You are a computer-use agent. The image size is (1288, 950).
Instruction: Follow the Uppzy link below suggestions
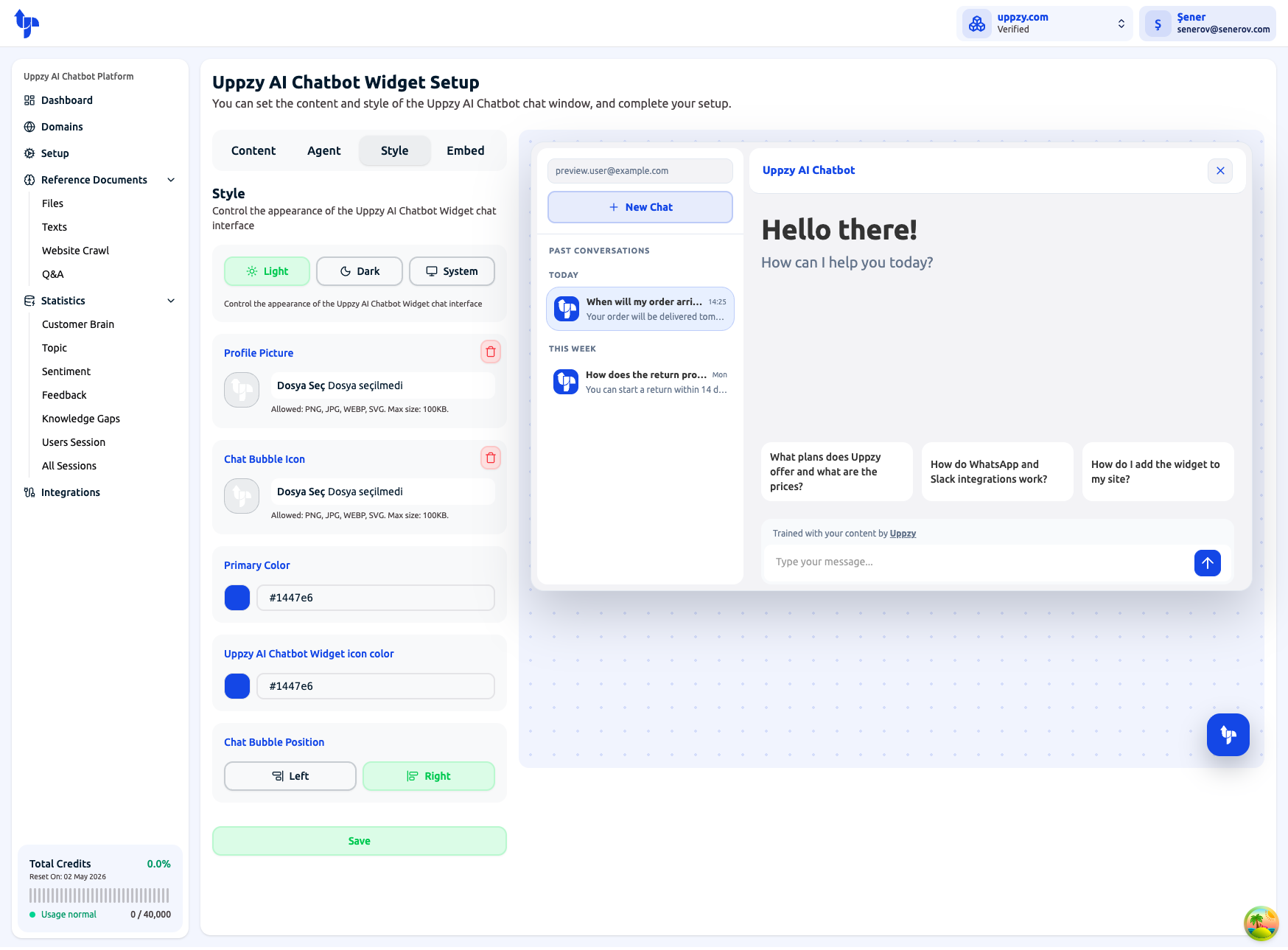point(903,534)
